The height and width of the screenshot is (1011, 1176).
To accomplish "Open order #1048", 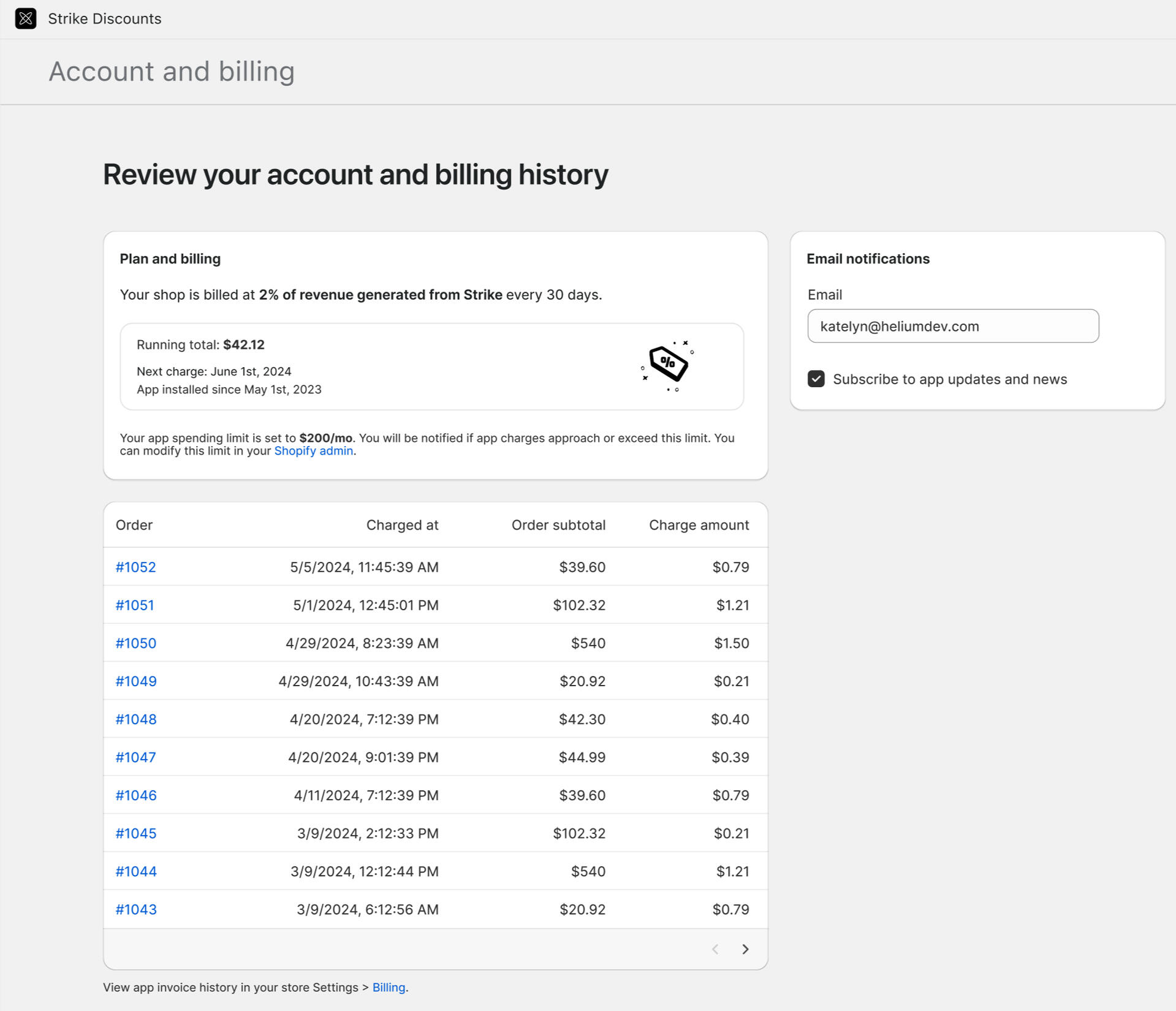I will [x=135, y=719].
